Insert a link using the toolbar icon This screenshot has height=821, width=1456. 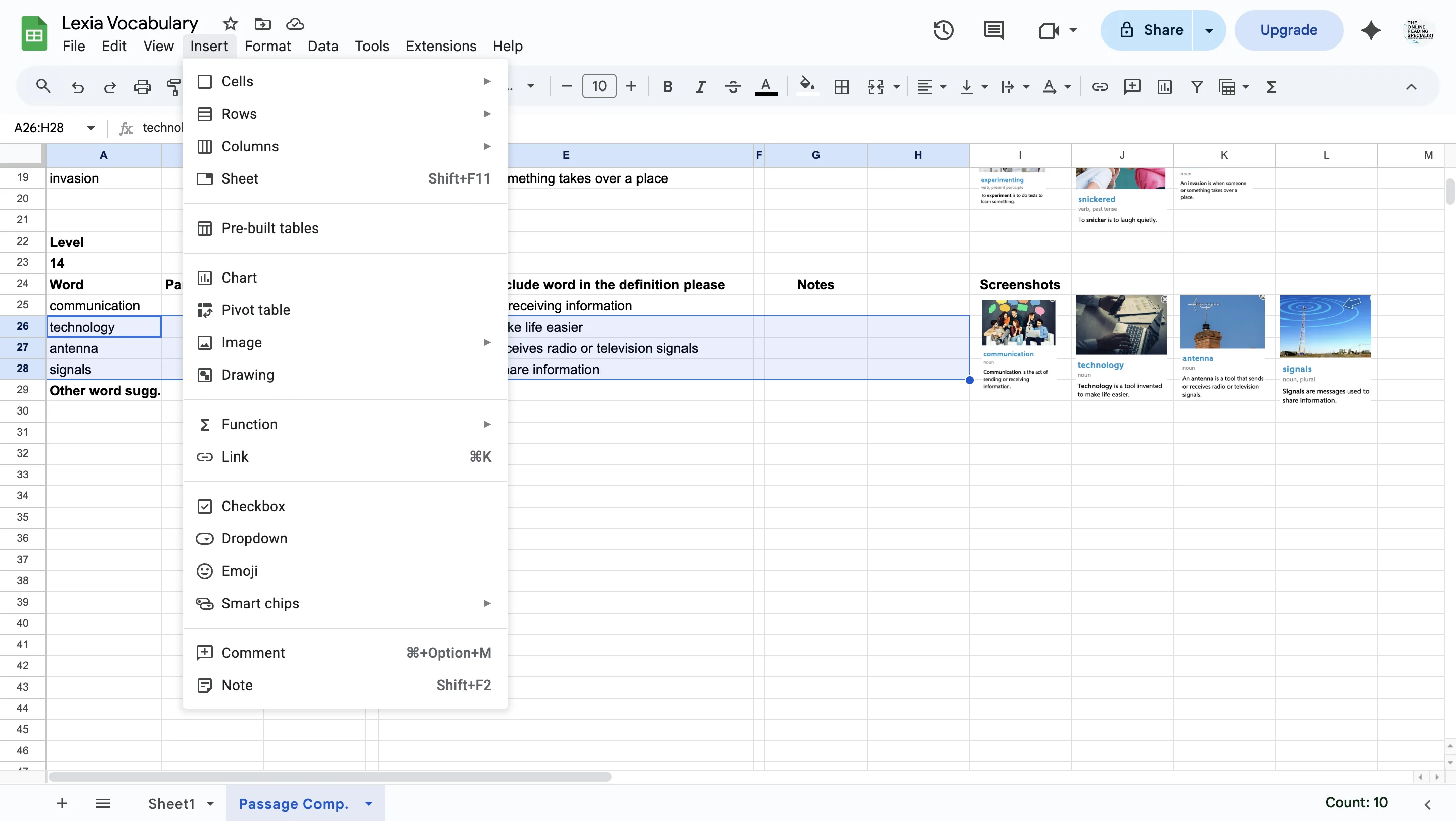tap(1100, 86)
